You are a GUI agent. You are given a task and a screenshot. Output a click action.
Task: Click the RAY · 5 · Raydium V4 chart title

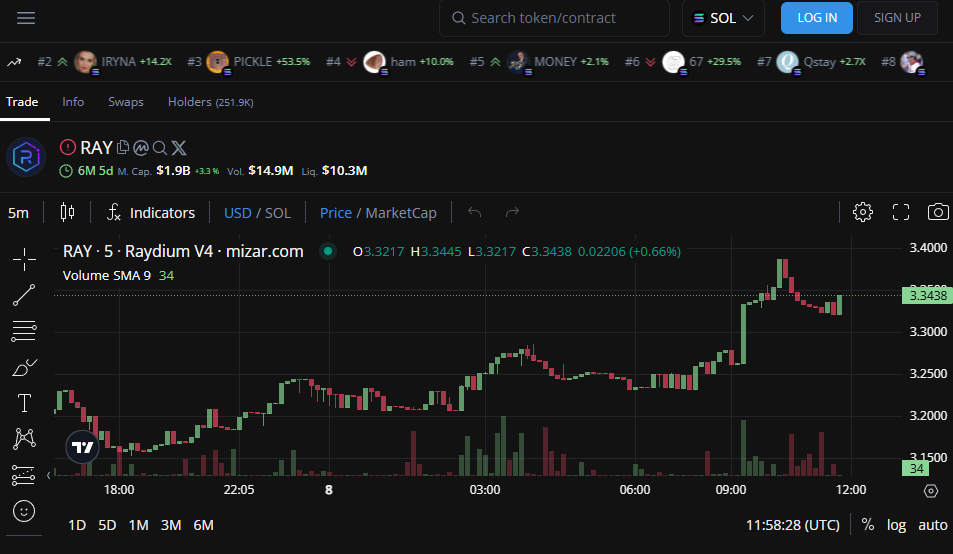[183, 251]
